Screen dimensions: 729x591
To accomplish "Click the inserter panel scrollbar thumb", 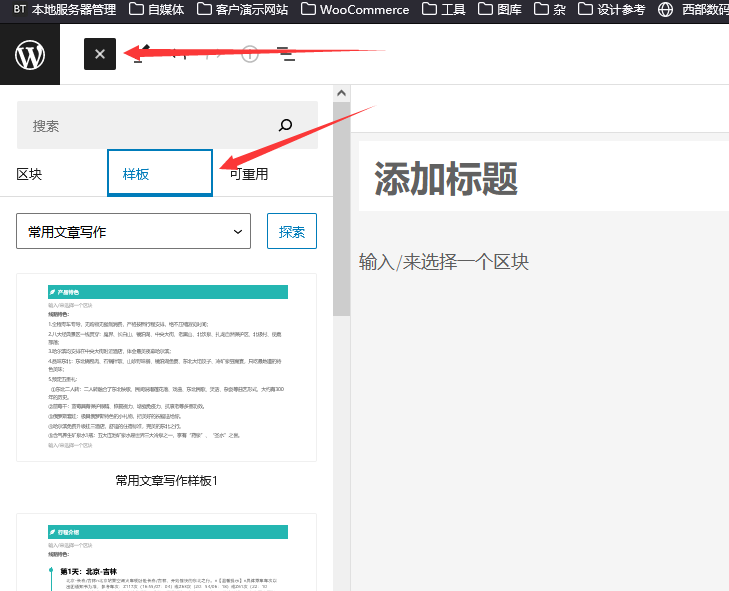I will coord(341,209).
